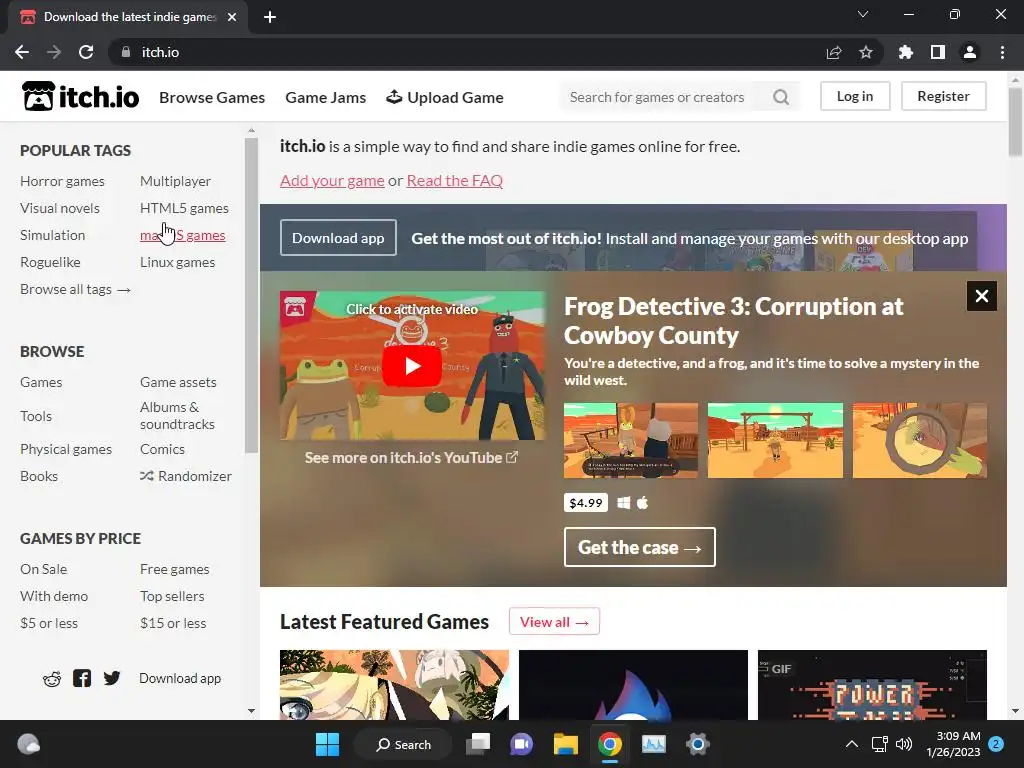The image size is (1024, 768).
Task: Open Read the FAQ link
Action: [x=455, y=180]
